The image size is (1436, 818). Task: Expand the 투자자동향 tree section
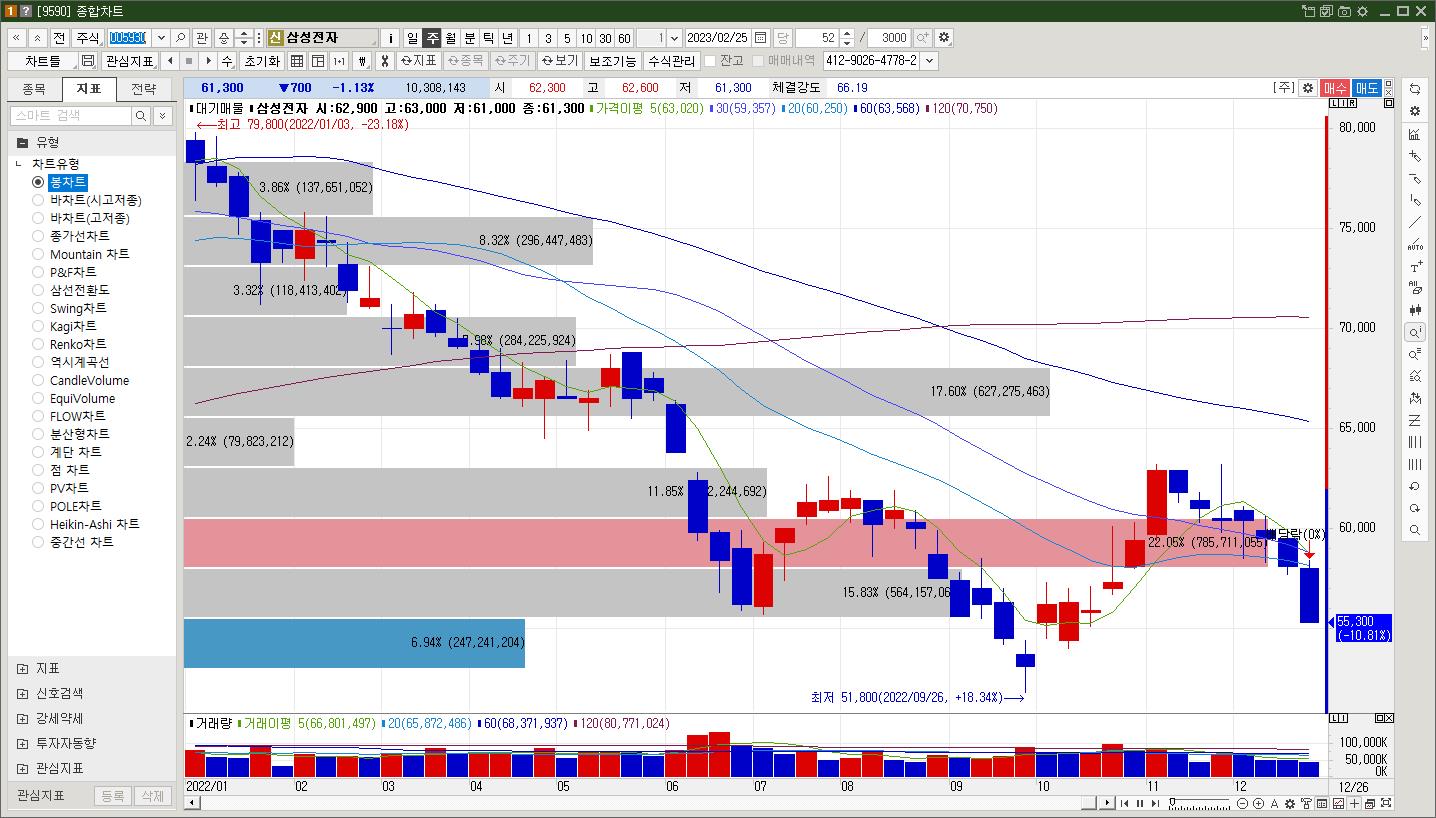(22, 743)
